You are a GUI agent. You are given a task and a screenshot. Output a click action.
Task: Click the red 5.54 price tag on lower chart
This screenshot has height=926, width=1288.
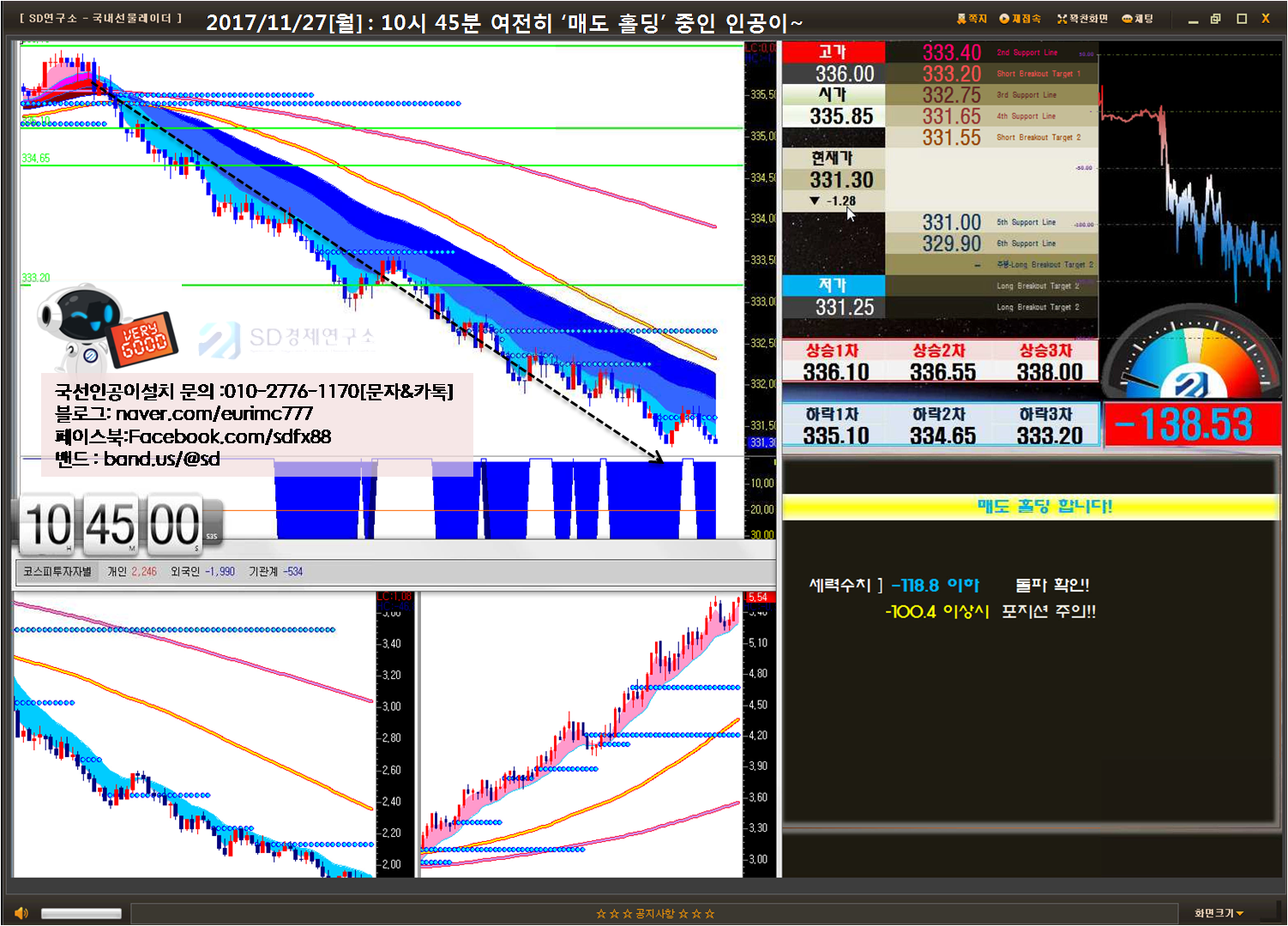758,597
